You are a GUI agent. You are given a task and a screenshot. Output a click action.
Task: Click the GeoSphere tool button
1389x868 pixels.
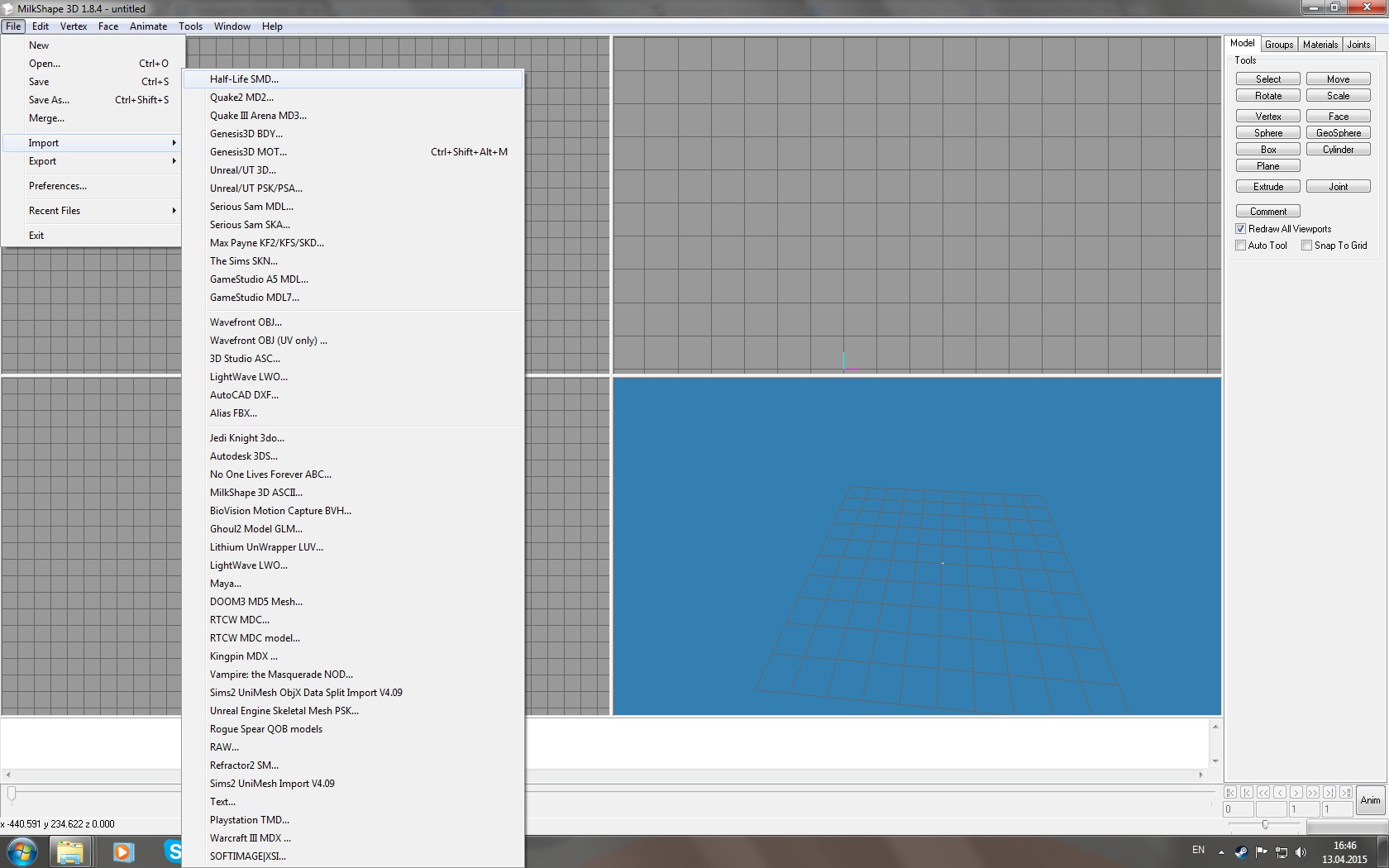[1339, 133]
